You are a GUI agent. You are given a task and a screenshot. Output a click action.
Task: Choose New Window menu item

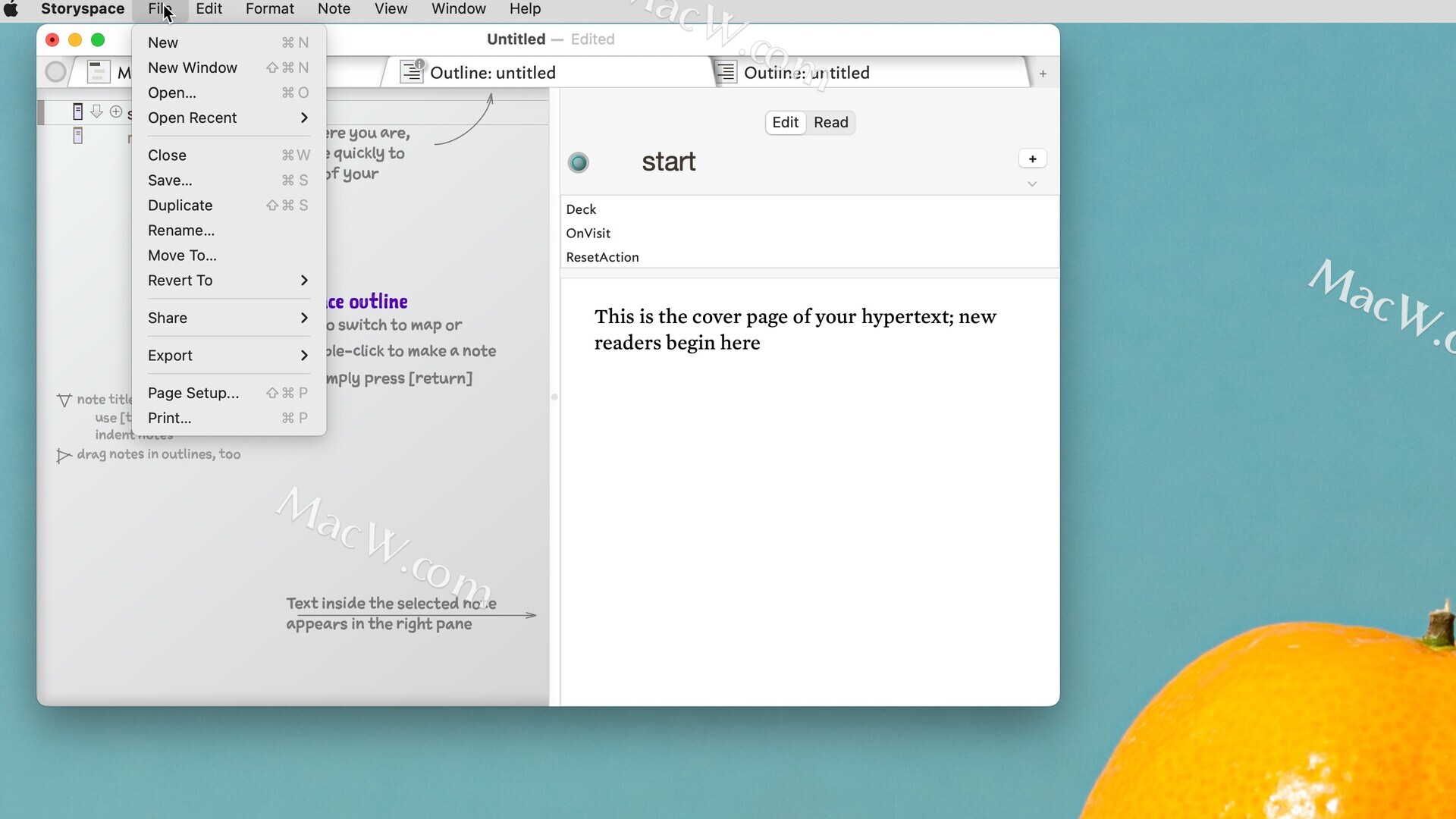click(x=228, y=67)
